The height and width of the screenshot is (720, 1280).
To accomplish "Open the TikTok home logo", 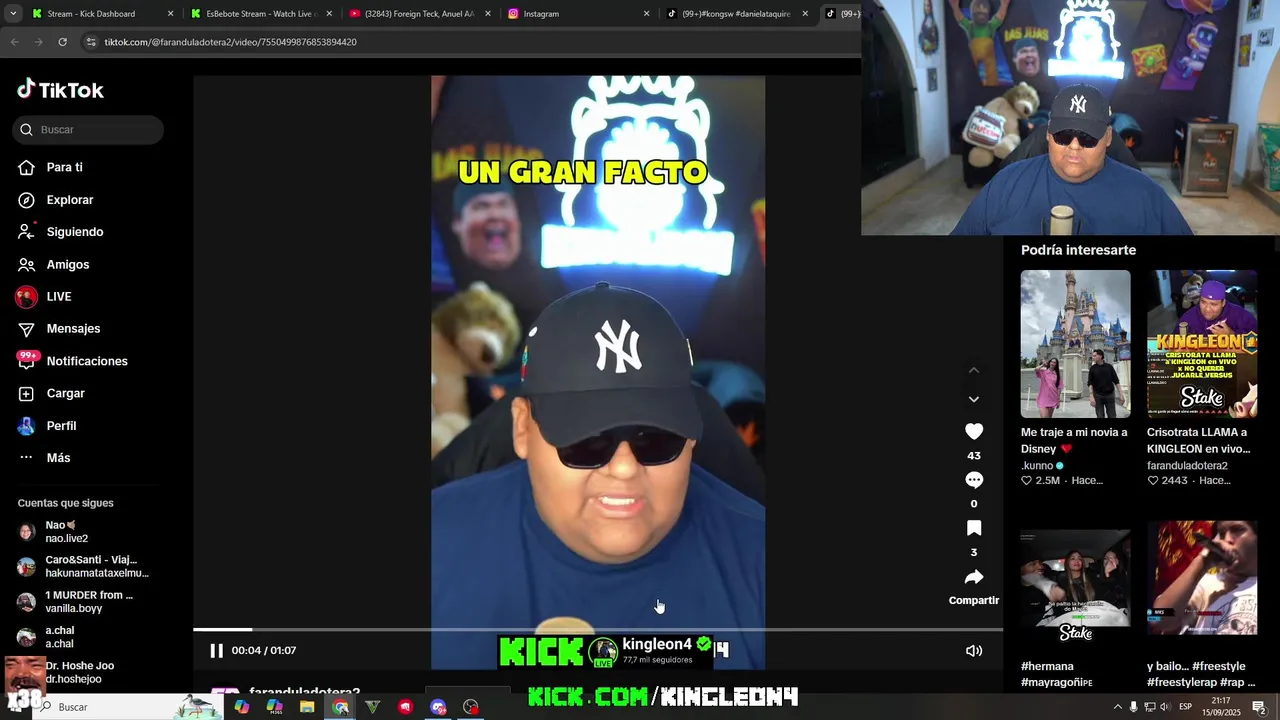I will 60,90.
